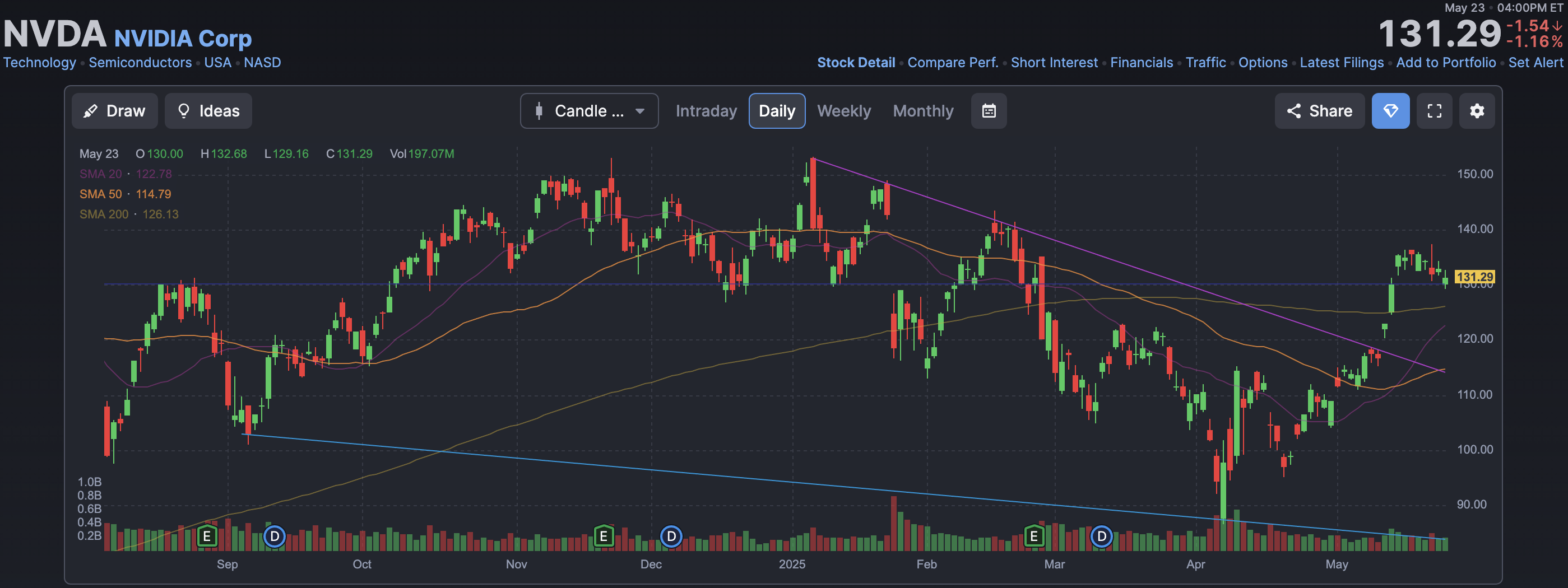The height and width of the screenshot is (588, 1568).
Task: Switch to Monthly timeframe
Action: click(923, 111)
